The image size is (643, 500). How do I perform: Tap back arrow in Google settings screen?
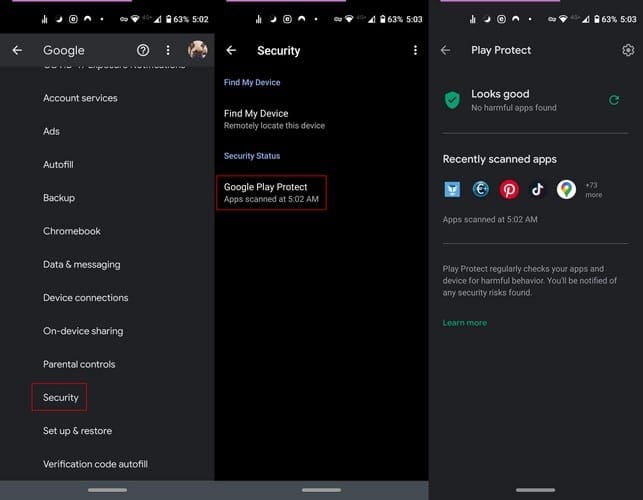pyautogui.click(x=17, y=50)
